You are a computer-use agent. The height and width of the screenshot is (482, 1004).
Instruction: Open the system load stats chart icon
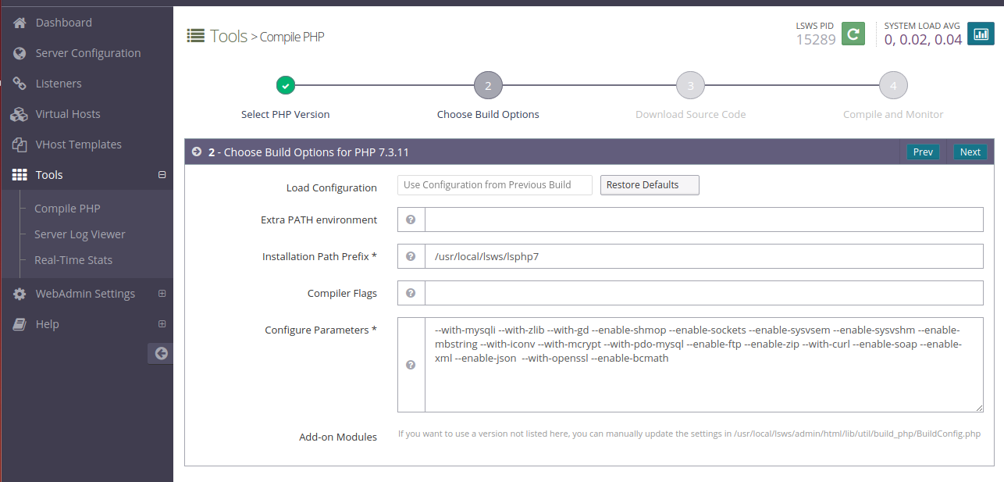coord(980,34)
